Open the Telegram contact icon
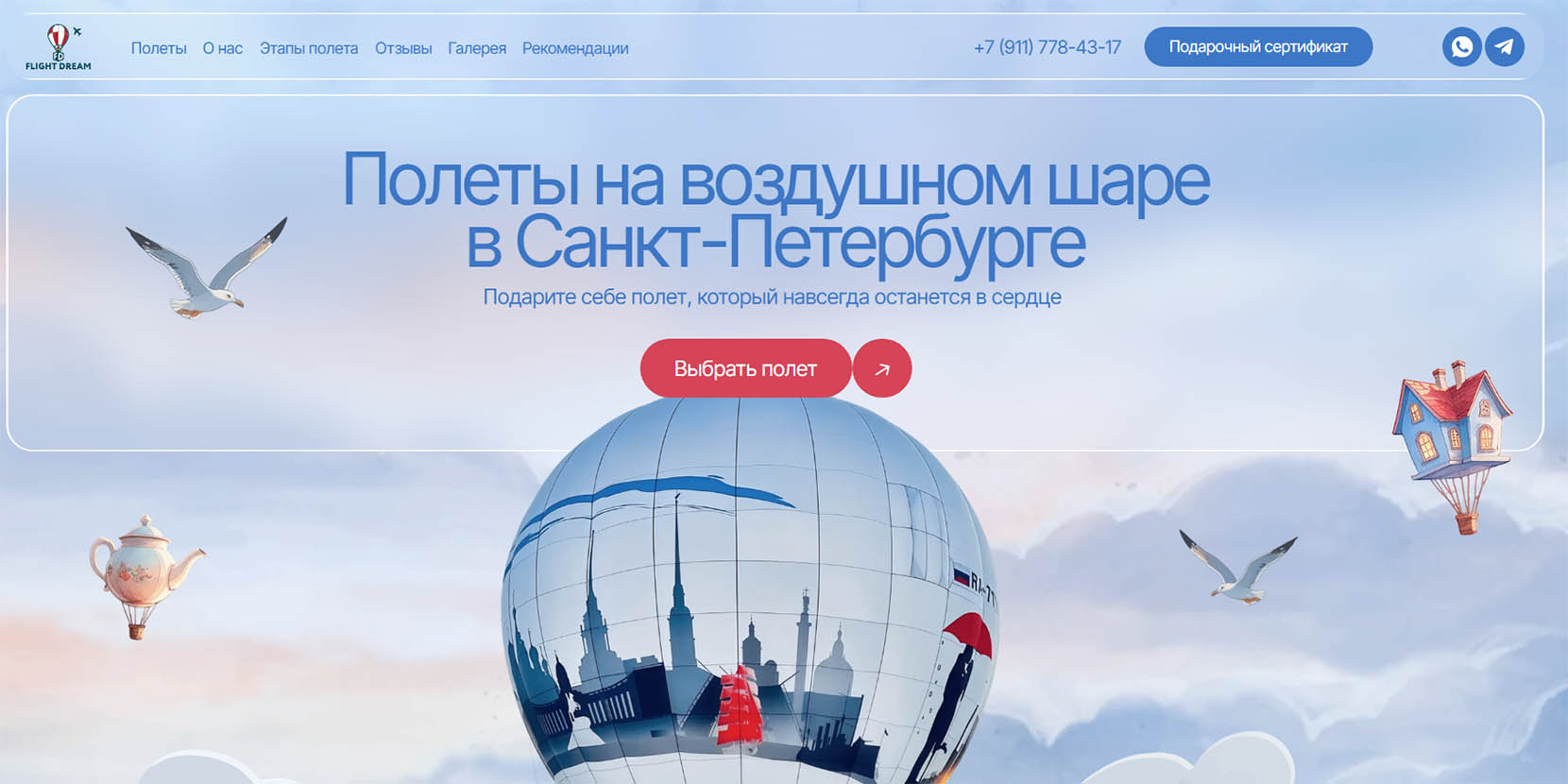This screenshot has height=784, width=1568. click(x=1505, y=47)
